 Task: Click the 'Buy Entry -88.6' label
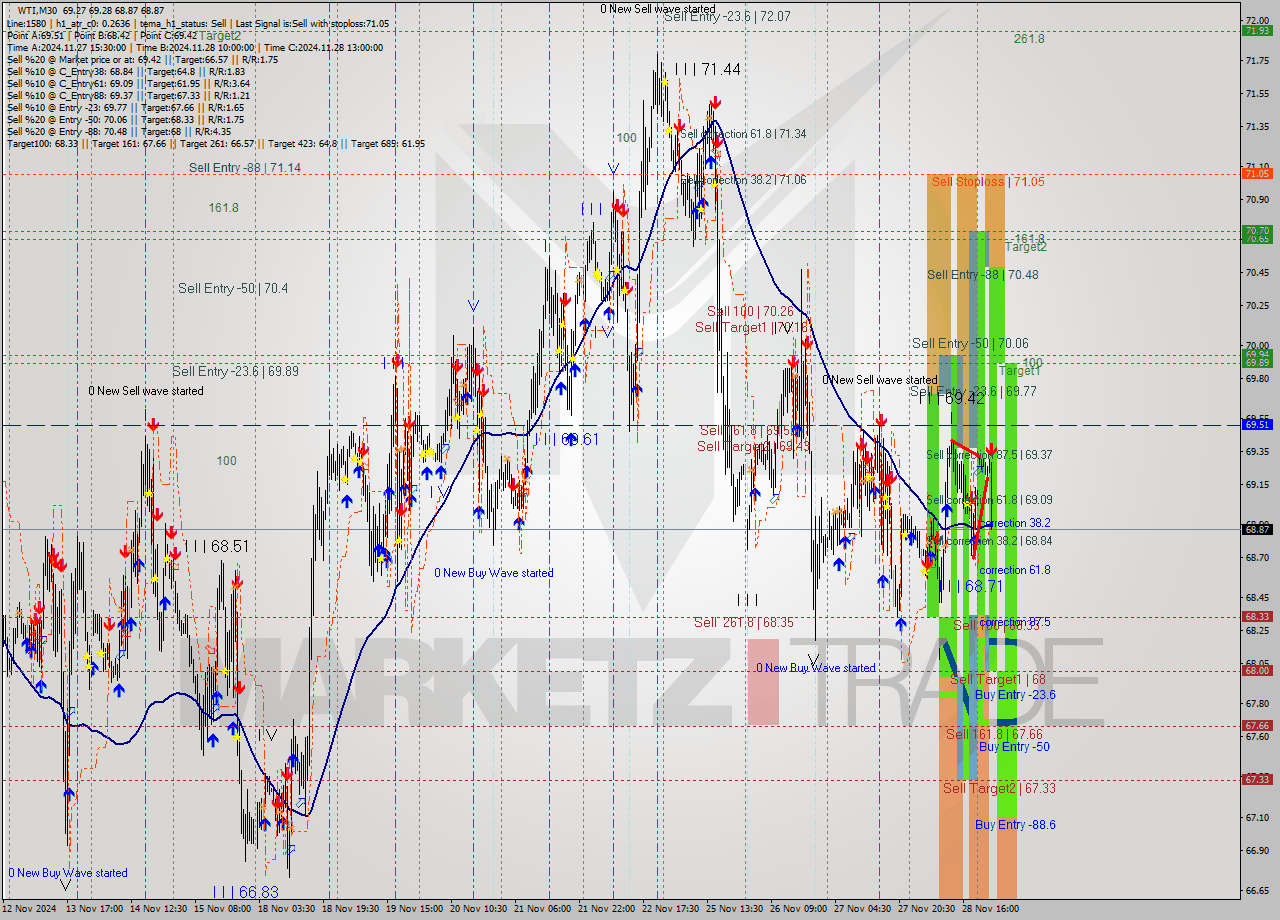tap(1015, 825)
